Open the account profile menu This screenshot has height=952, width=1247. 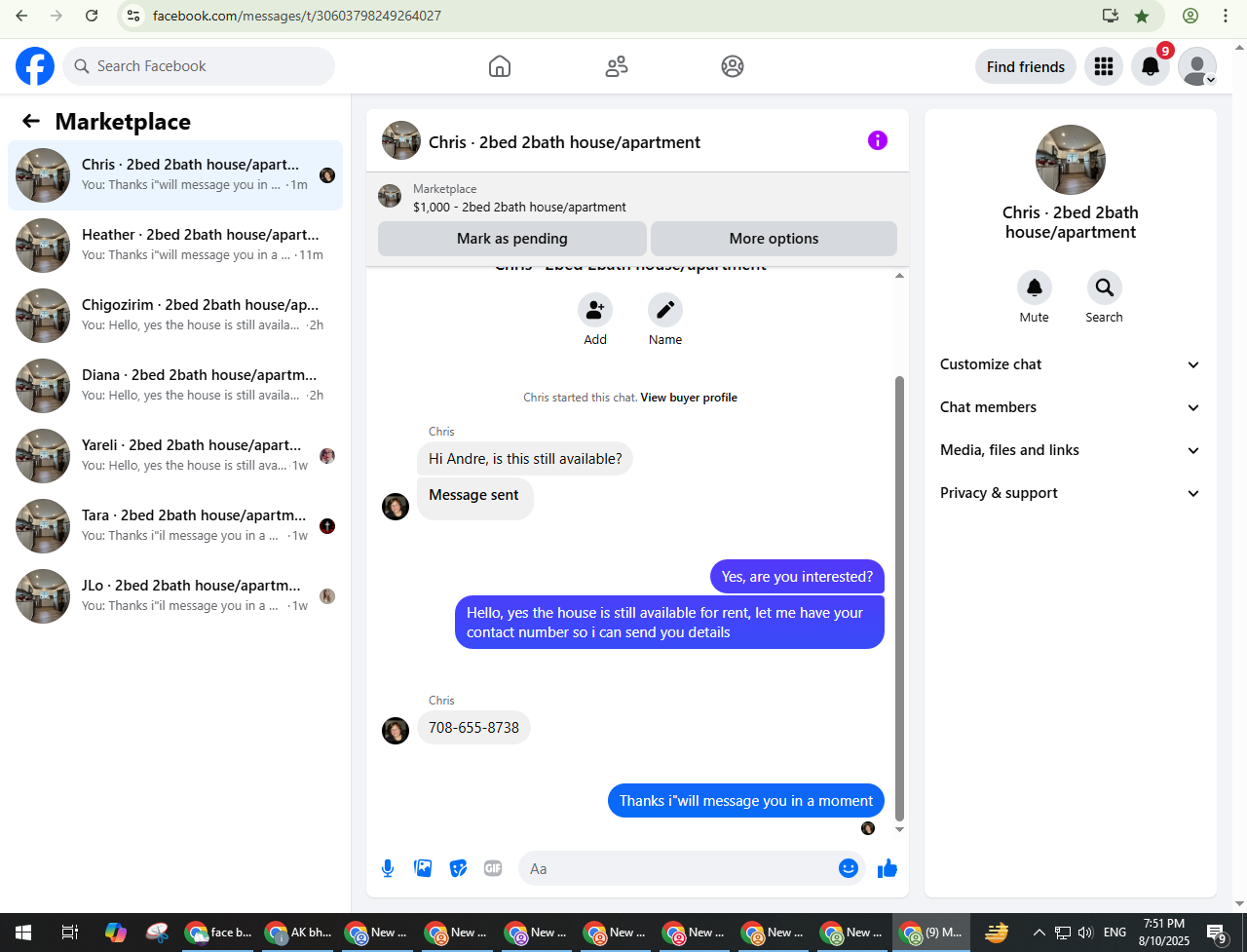tap(1197, 66)
